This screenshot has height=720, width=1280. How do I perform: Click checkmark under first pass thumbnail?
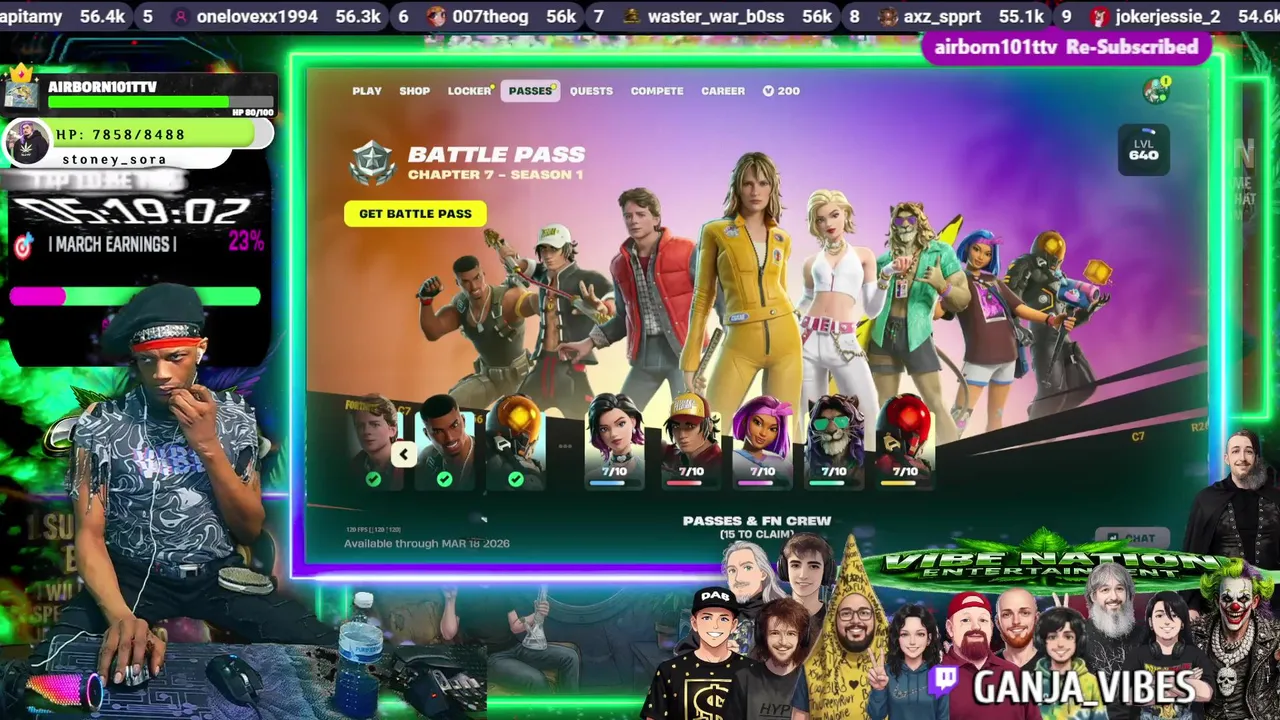click(x=373, y=480)
